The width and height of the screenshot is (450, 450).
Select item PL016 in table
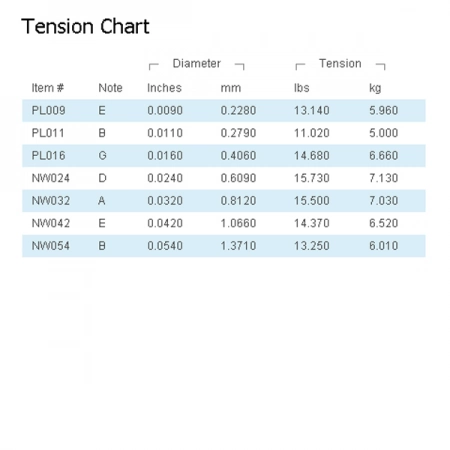(x=49, y=156)
